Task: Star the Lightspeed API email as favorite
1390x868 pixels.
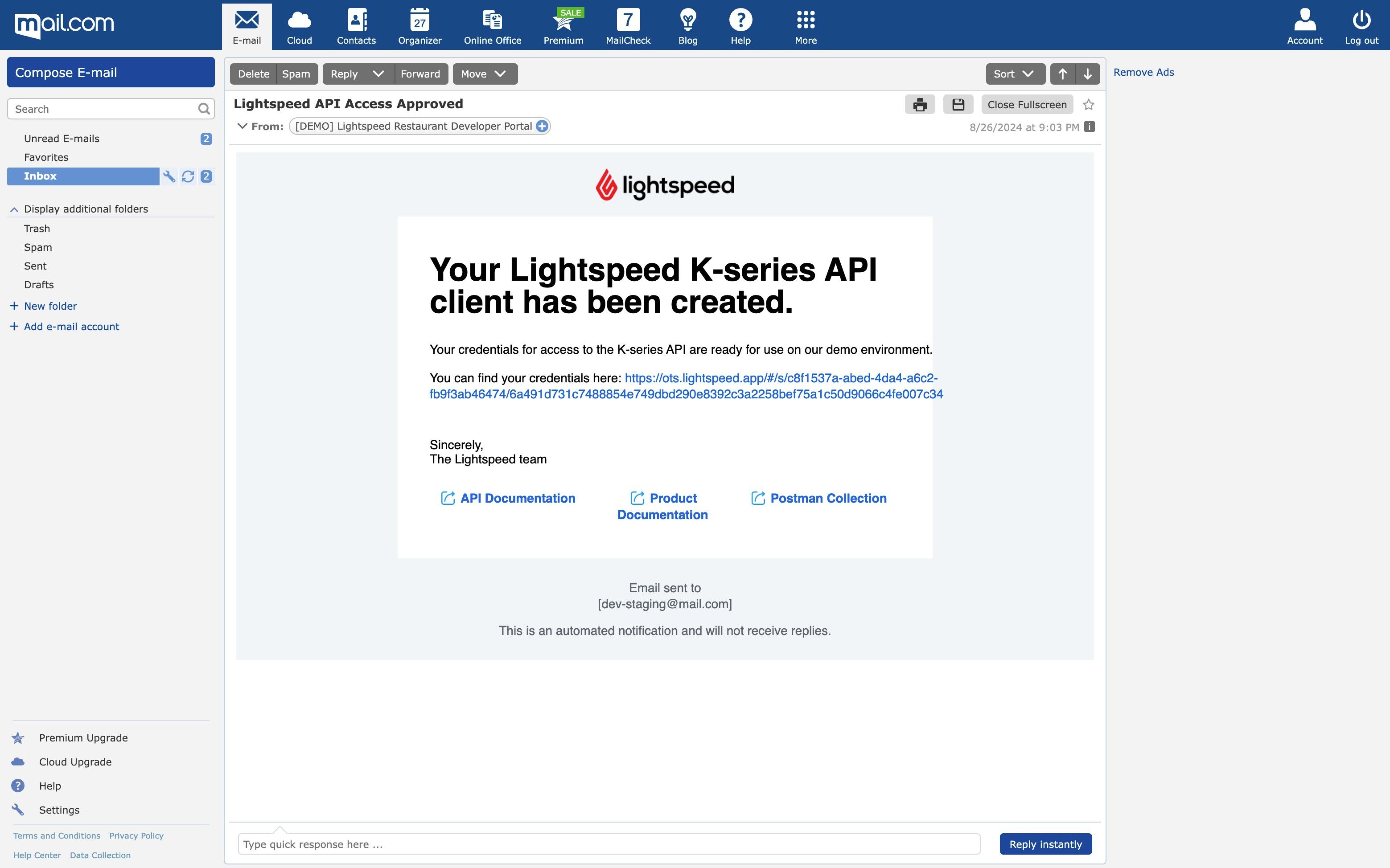Action: click(x=1089, y=104)
